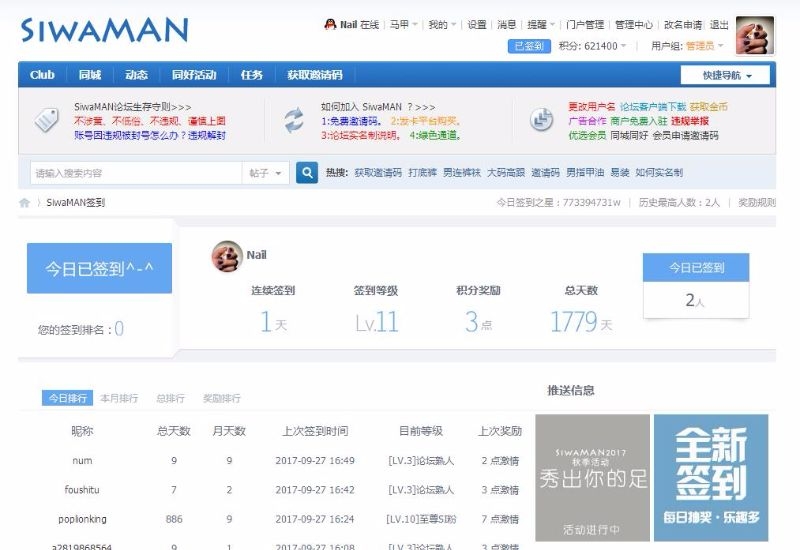800x550 pixels.
Task: Select the Club nav tab
Action: click(42, 75)
